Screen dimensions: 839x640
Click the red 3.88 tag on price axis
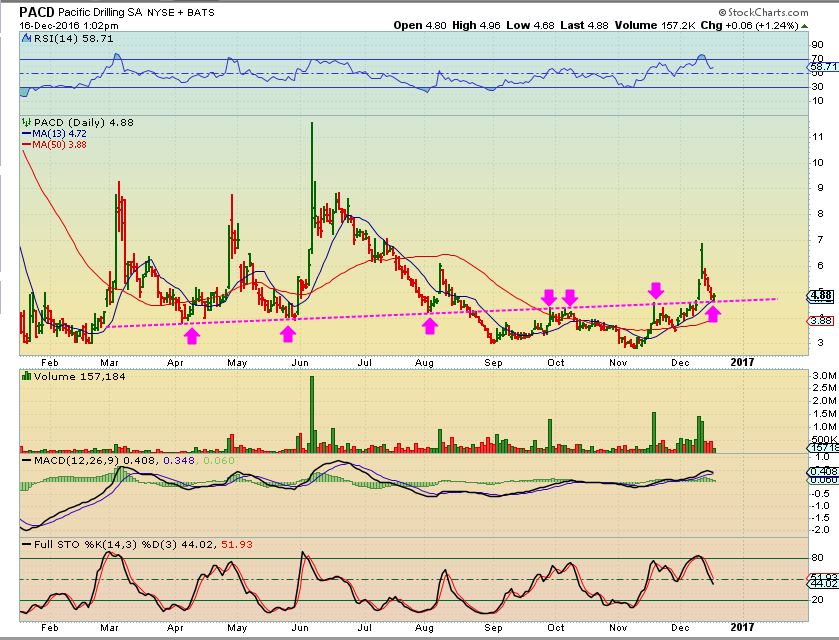coord(821,321)
